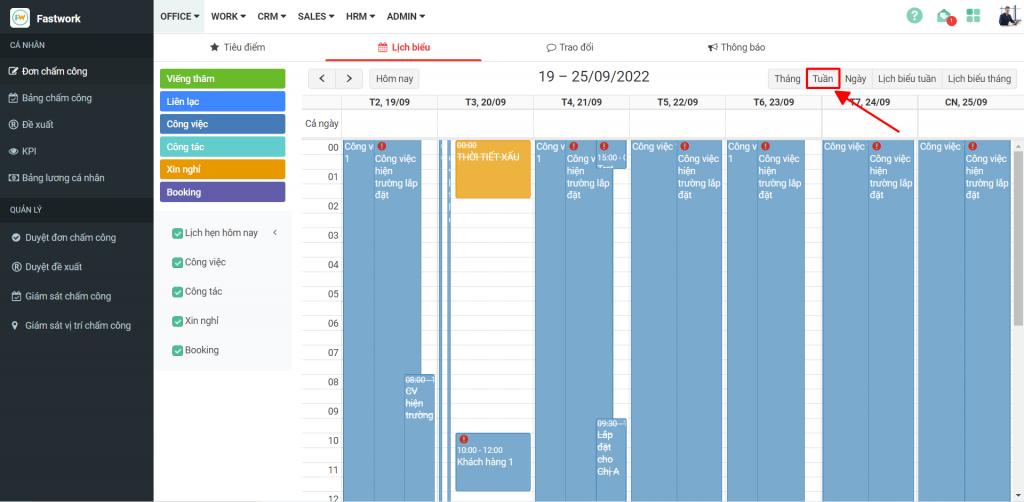Viewport: 1024px width, 502px height.
Task: Expand the HRM dropdown menu
Action: click(361, 16)
